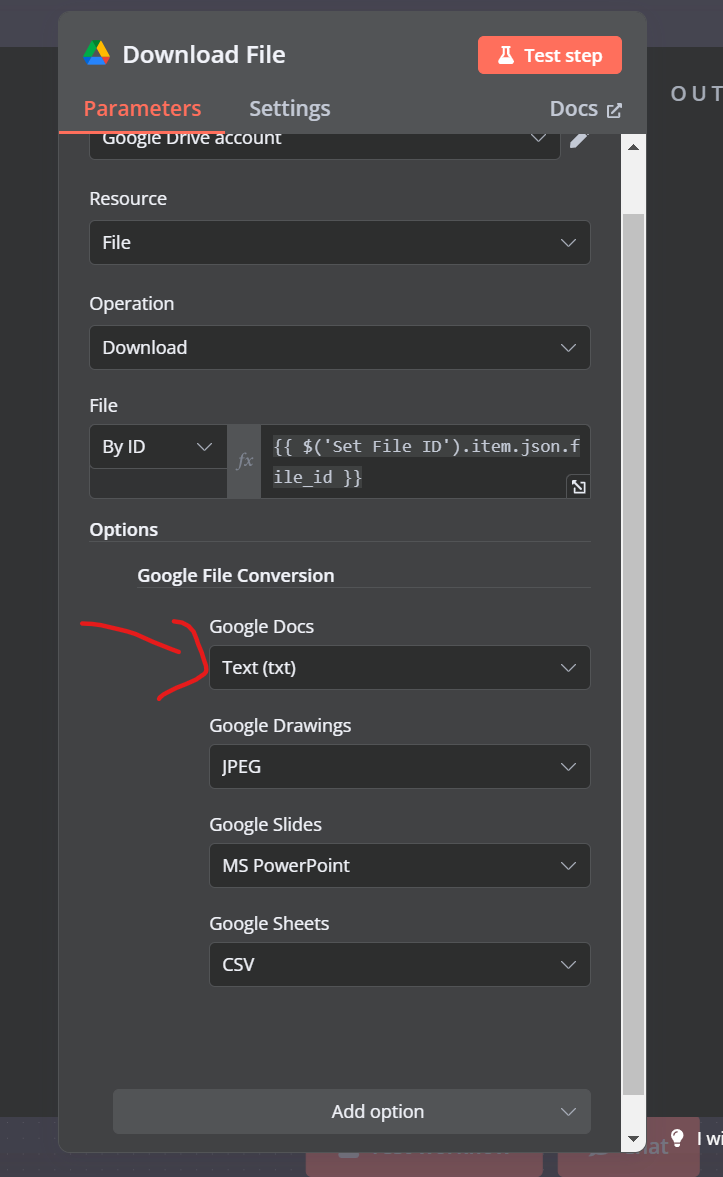Open the expression editor expand icon
The width and height of the screenshot is (723, 1177).
579,487
